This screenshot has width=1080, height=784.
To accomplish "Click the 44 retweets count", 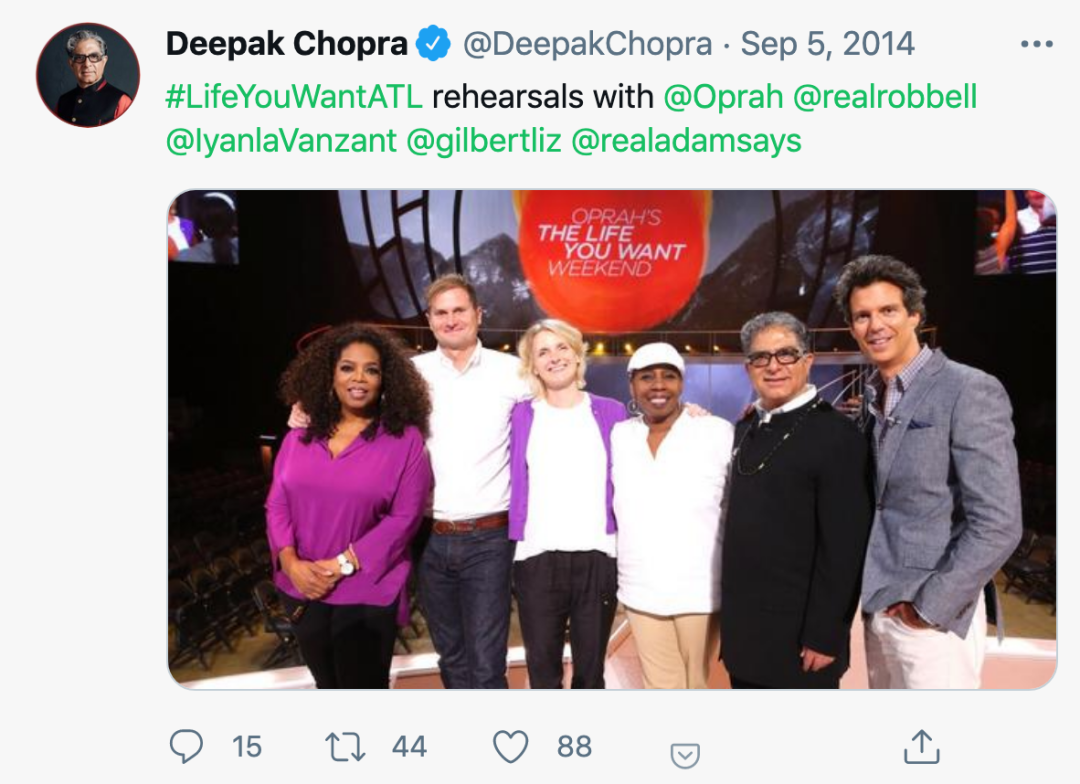I will click(409, 746).
